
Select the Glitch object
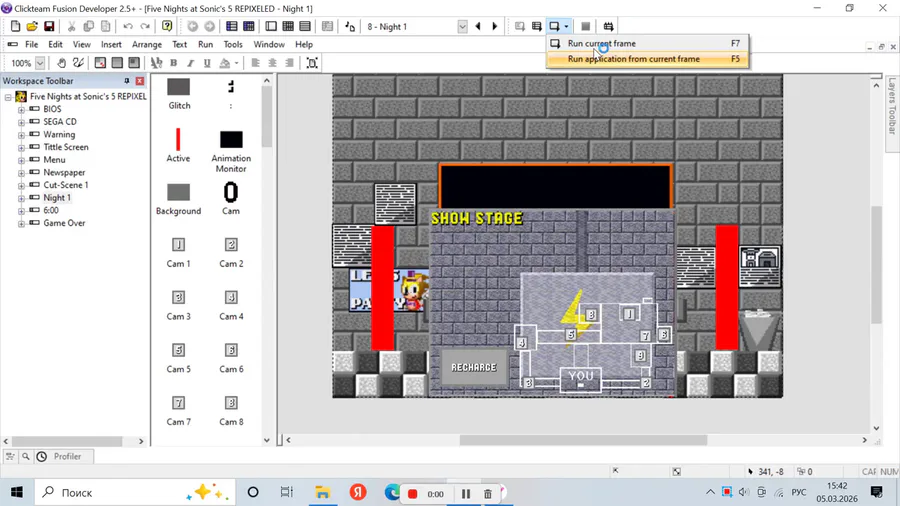(179, 94)
